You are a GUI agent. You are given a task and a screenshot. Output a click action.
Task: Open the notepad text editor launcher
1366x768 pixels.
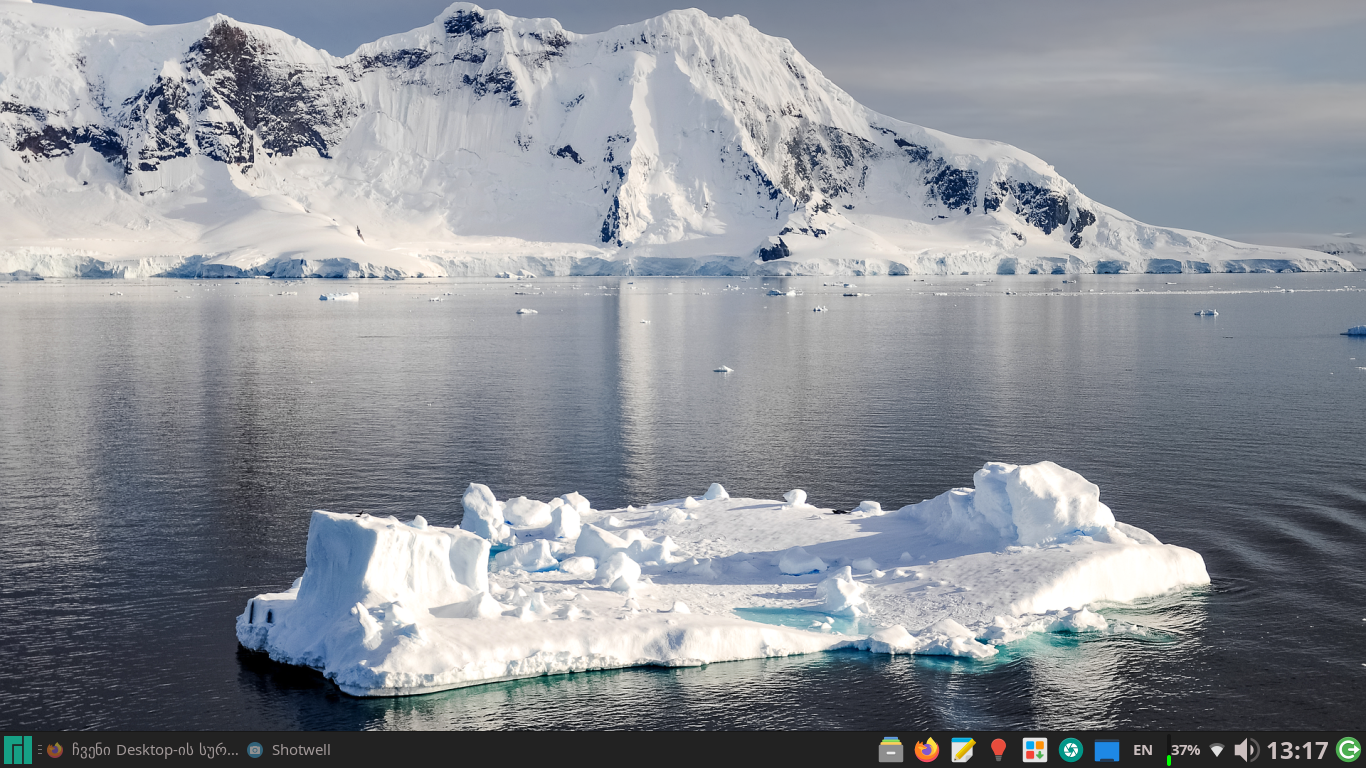[x=963, y=750]
